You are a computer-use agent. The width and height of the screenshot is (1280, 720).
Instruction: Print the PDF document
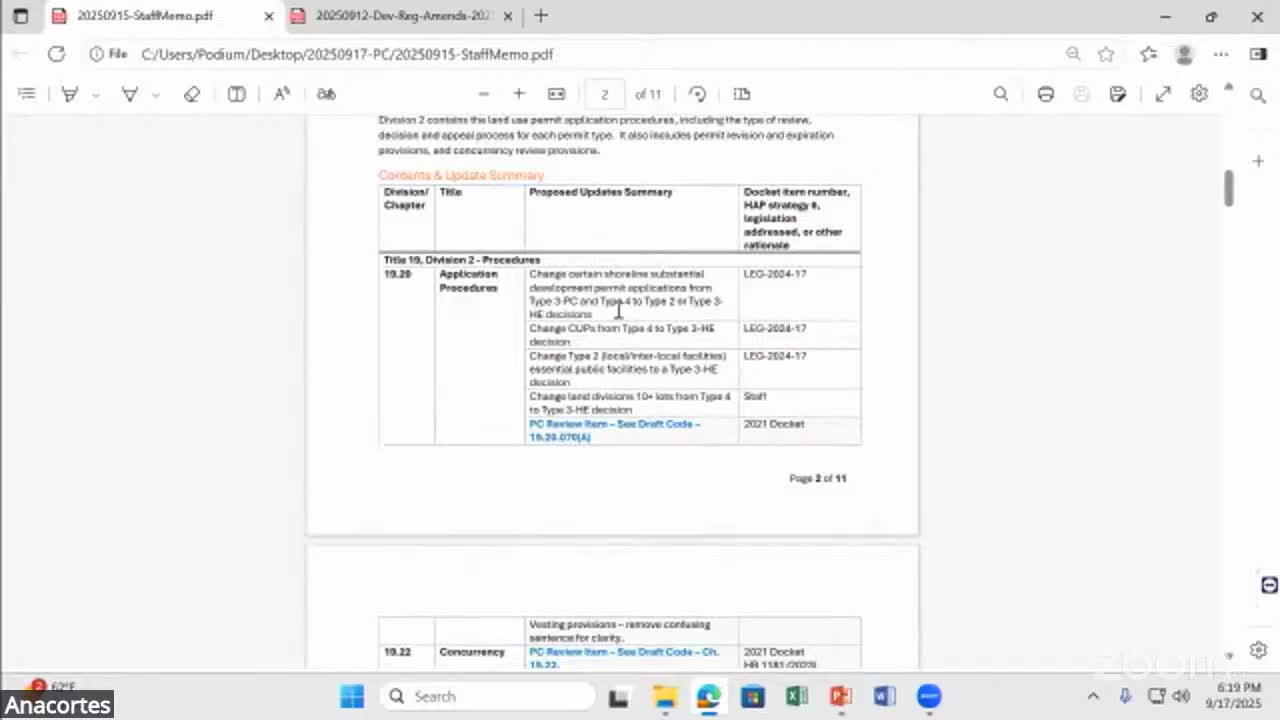coord(1046,94)
